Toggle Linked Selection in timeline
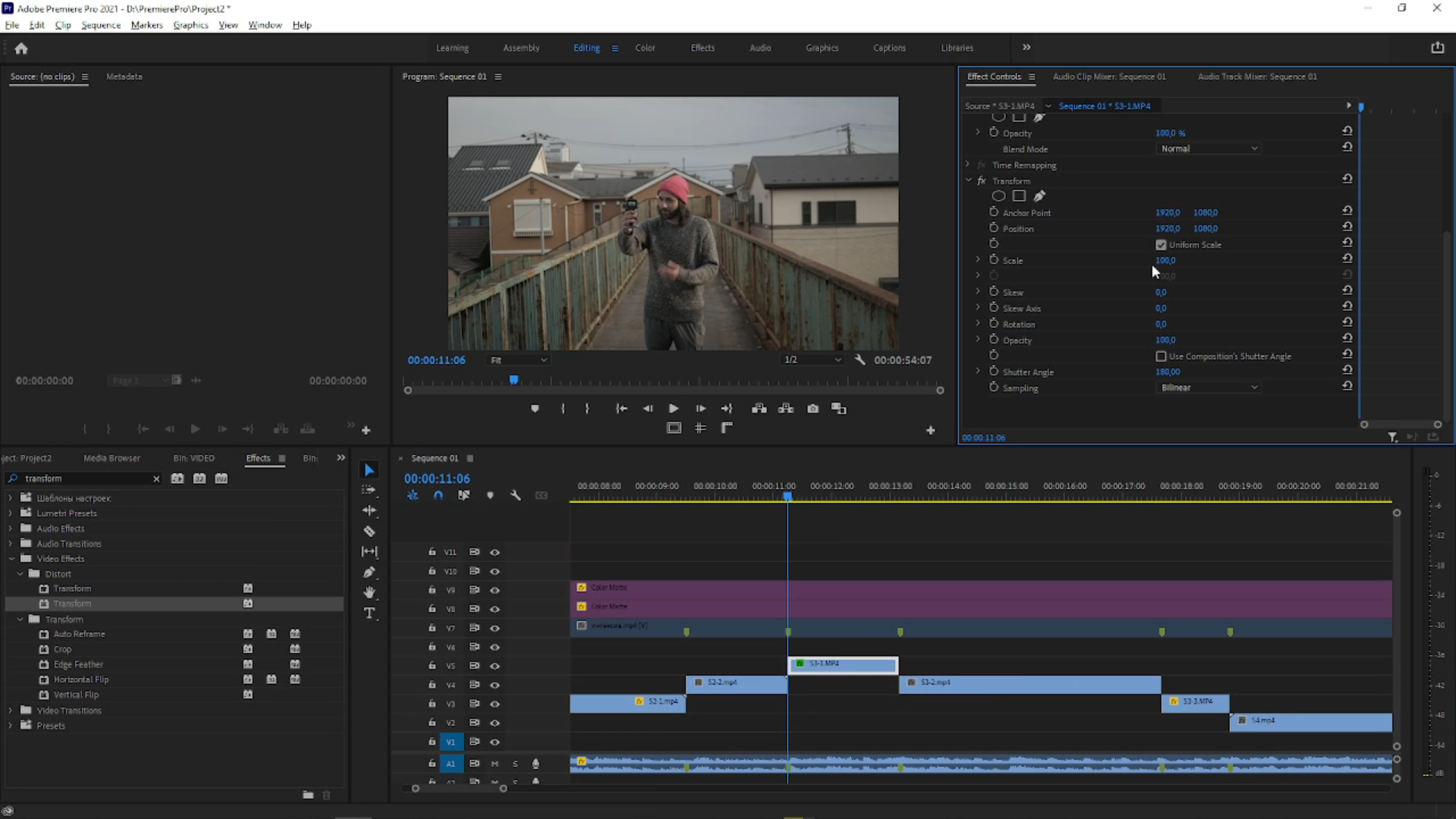Viewport: 1456px width, 819px height. click(464, 495)
